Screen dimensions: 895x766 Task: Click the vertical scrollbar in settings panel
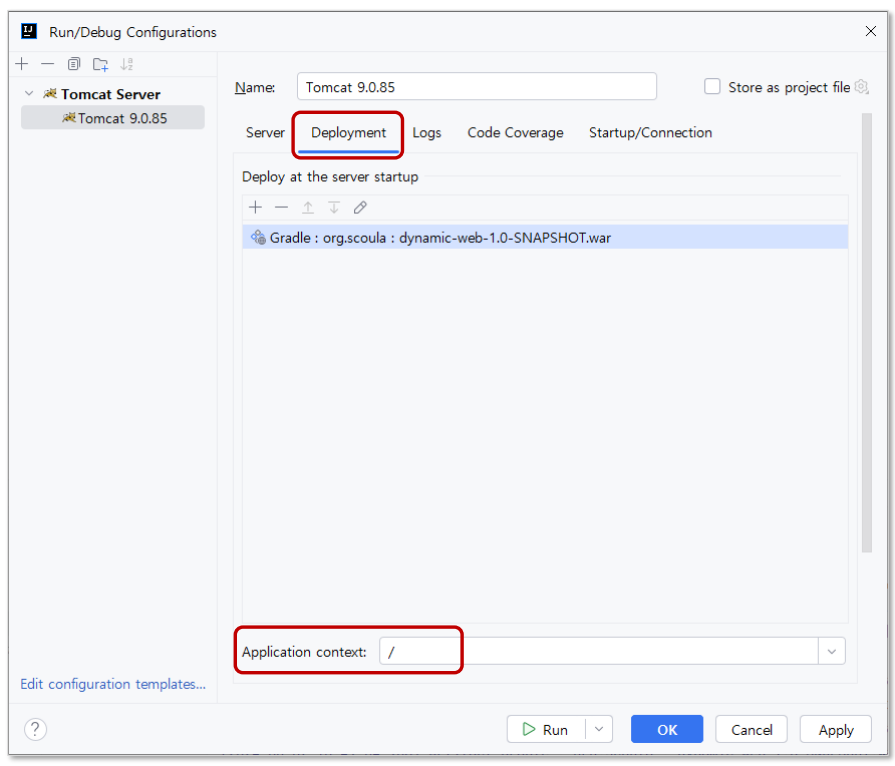point(866,333)
